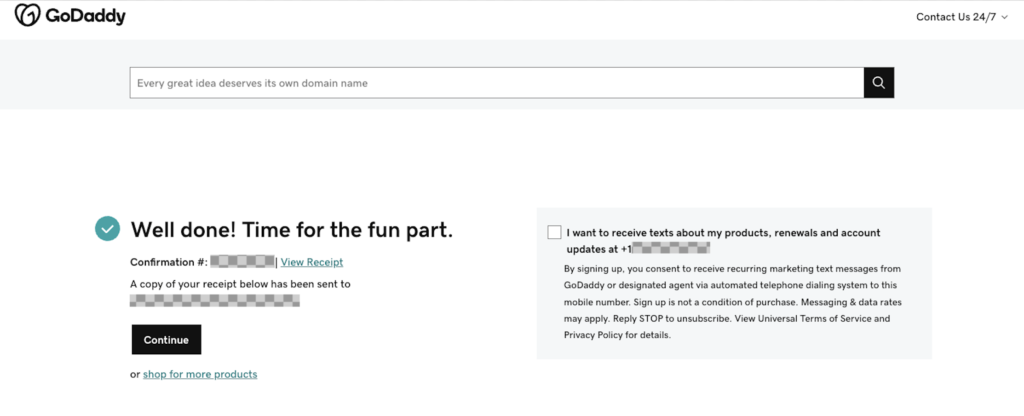The height and width of the screenshot is (416, 1024).
Task: Click the 'I want to receive texts' label
Action: click(x=722, y=233)
